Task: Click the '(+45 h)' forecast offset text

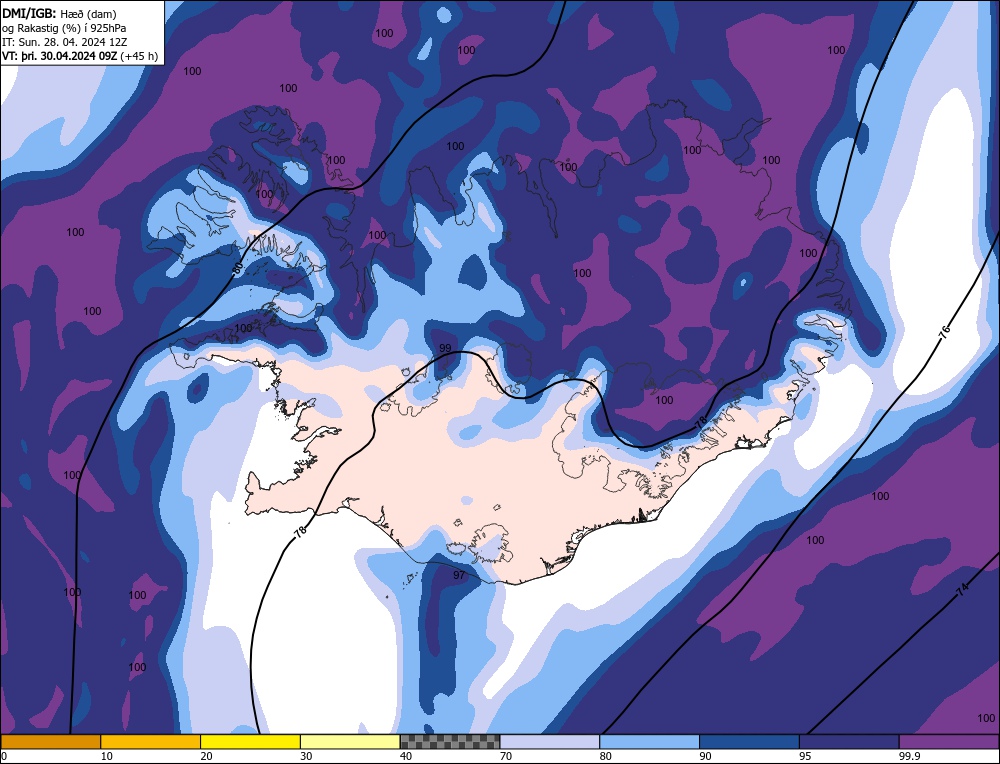Action: (139, 56)
